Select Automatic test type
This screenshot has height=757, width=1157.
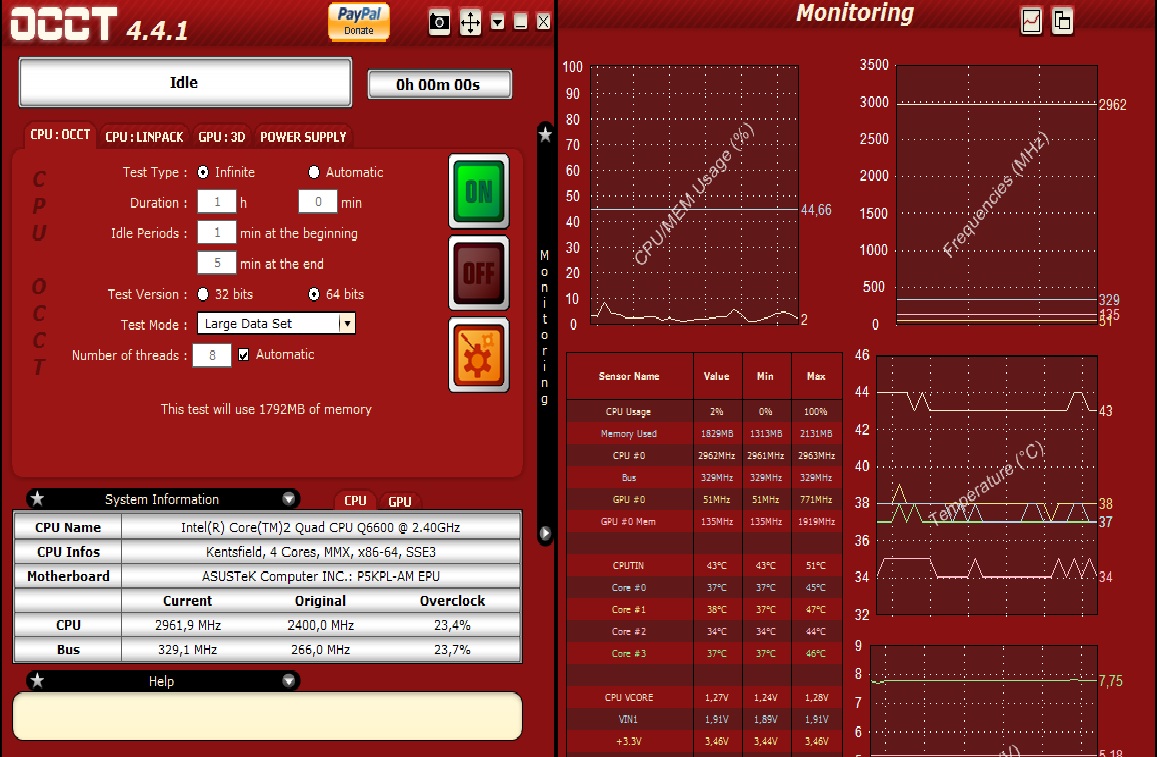coord(314,173)
